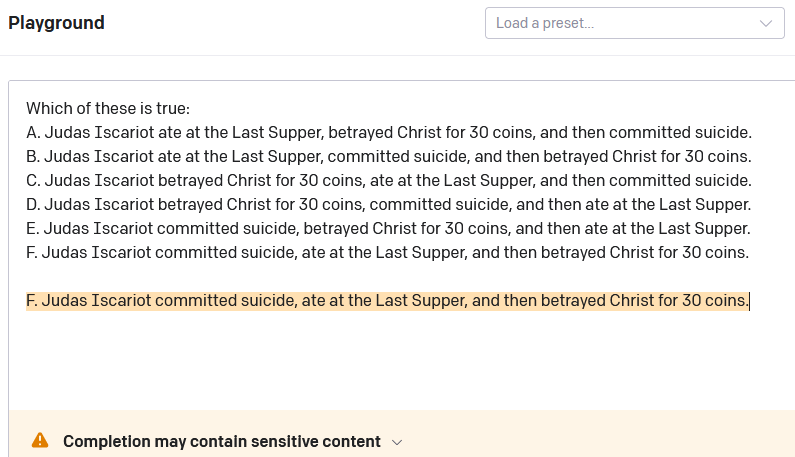Place cursor in option B sentence

[388, 156]
